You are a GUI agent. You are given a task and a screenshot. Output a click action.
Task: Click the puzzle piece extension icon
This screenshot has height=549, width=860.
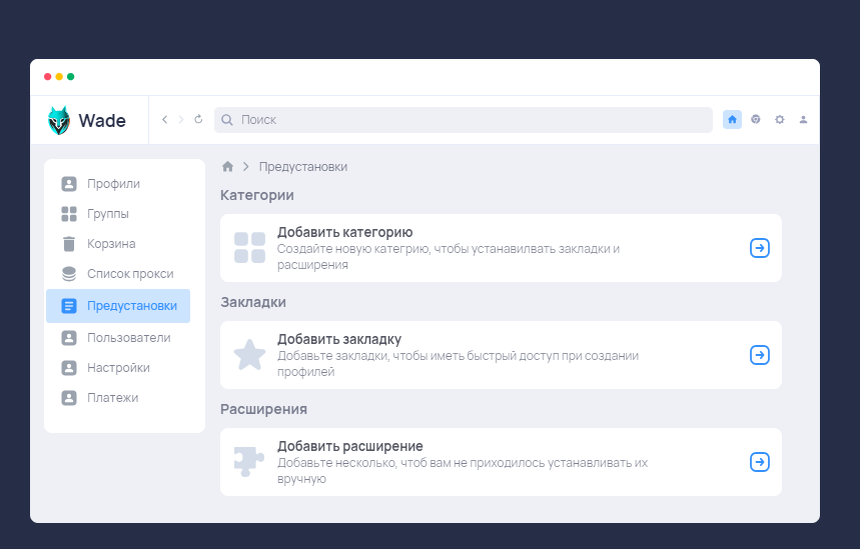(x=249, y=461)
